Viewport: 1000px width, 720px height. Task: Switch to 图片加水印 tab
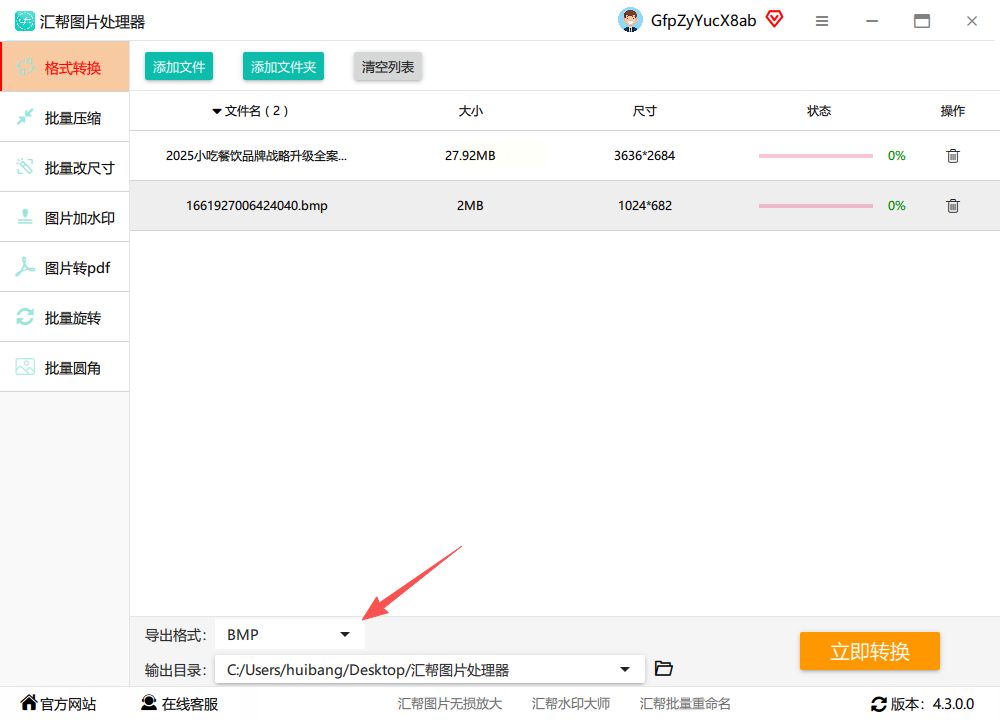pos(65,218)
